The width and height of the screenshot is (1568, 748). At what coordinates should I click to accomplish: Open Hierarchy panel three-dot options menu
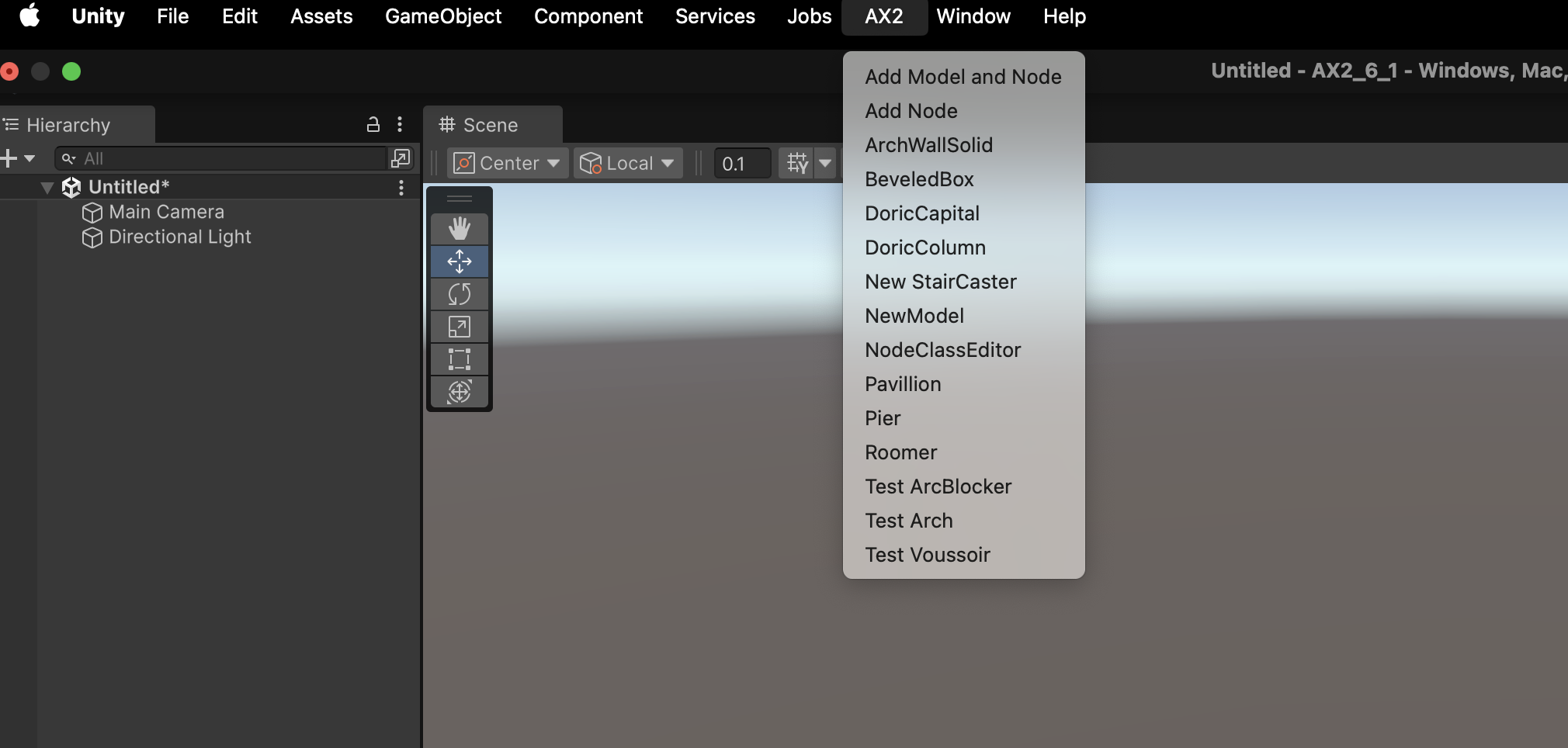(x=400, y=124)
